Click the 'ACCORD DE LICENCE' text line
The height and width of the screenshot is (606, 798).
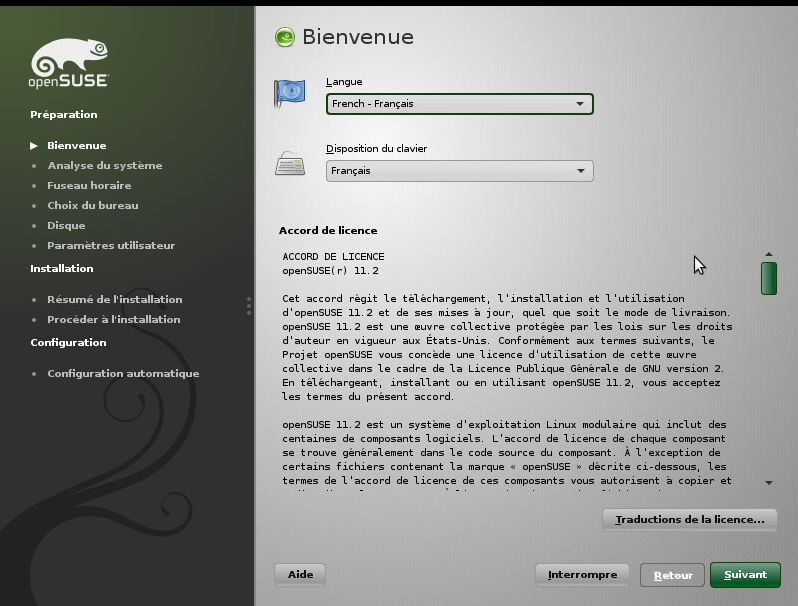tap(333, 256)
